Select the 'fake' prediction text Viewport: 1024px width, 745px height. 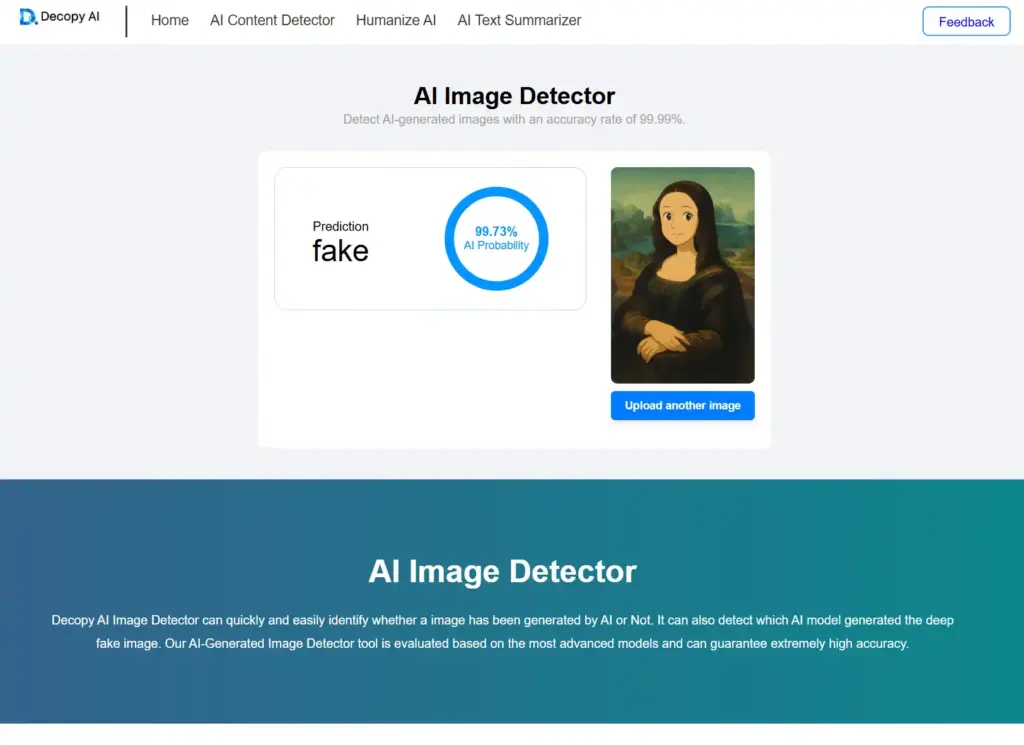(x=340, y=251)
